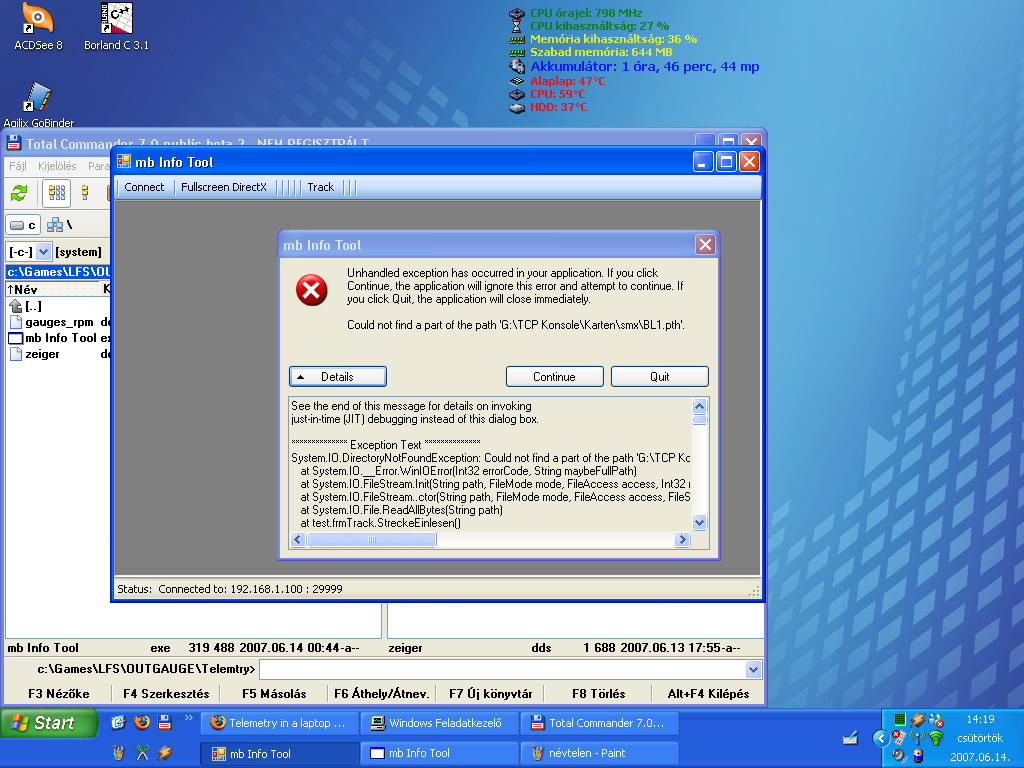Open the Fájl menu in Total Commander
The width and height of the screenshot is (1024, 768).
[18, 166]
